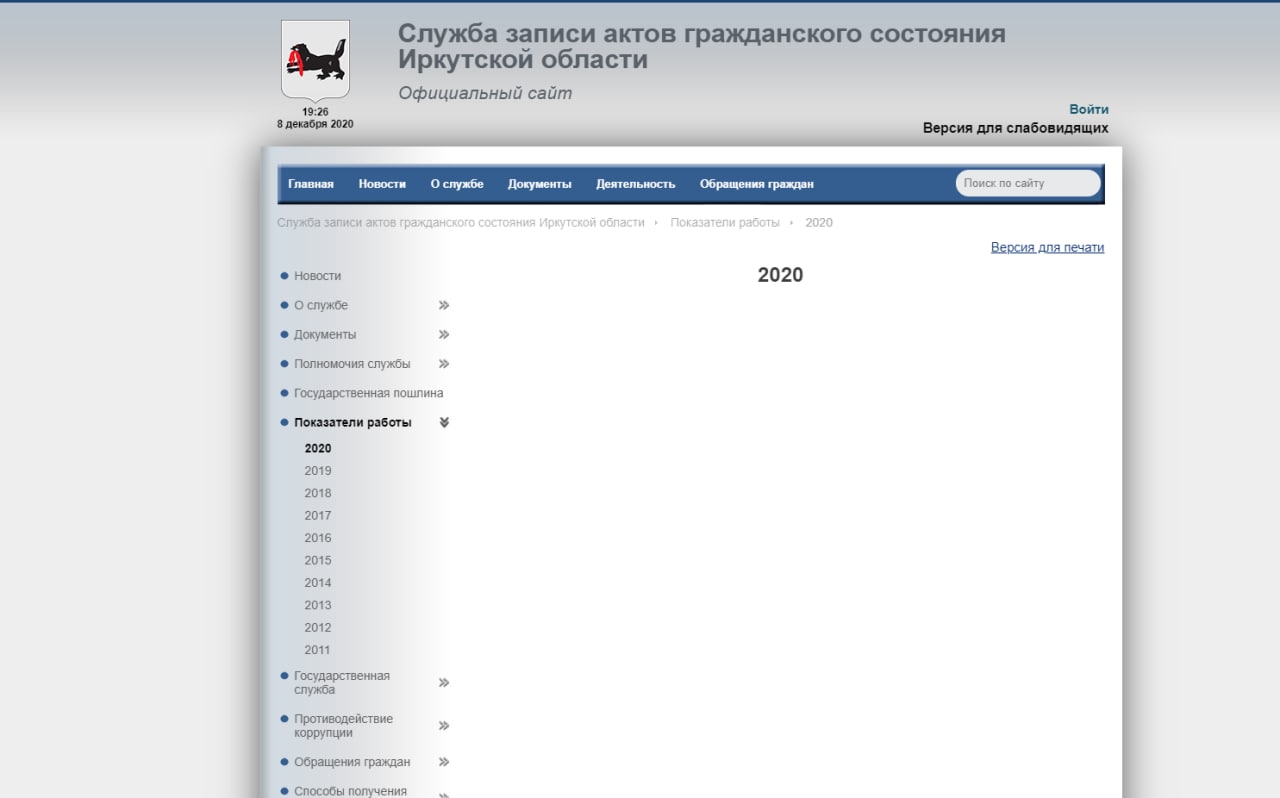
Task: Open the Версия для печати link
Action: click(1047, 247)
